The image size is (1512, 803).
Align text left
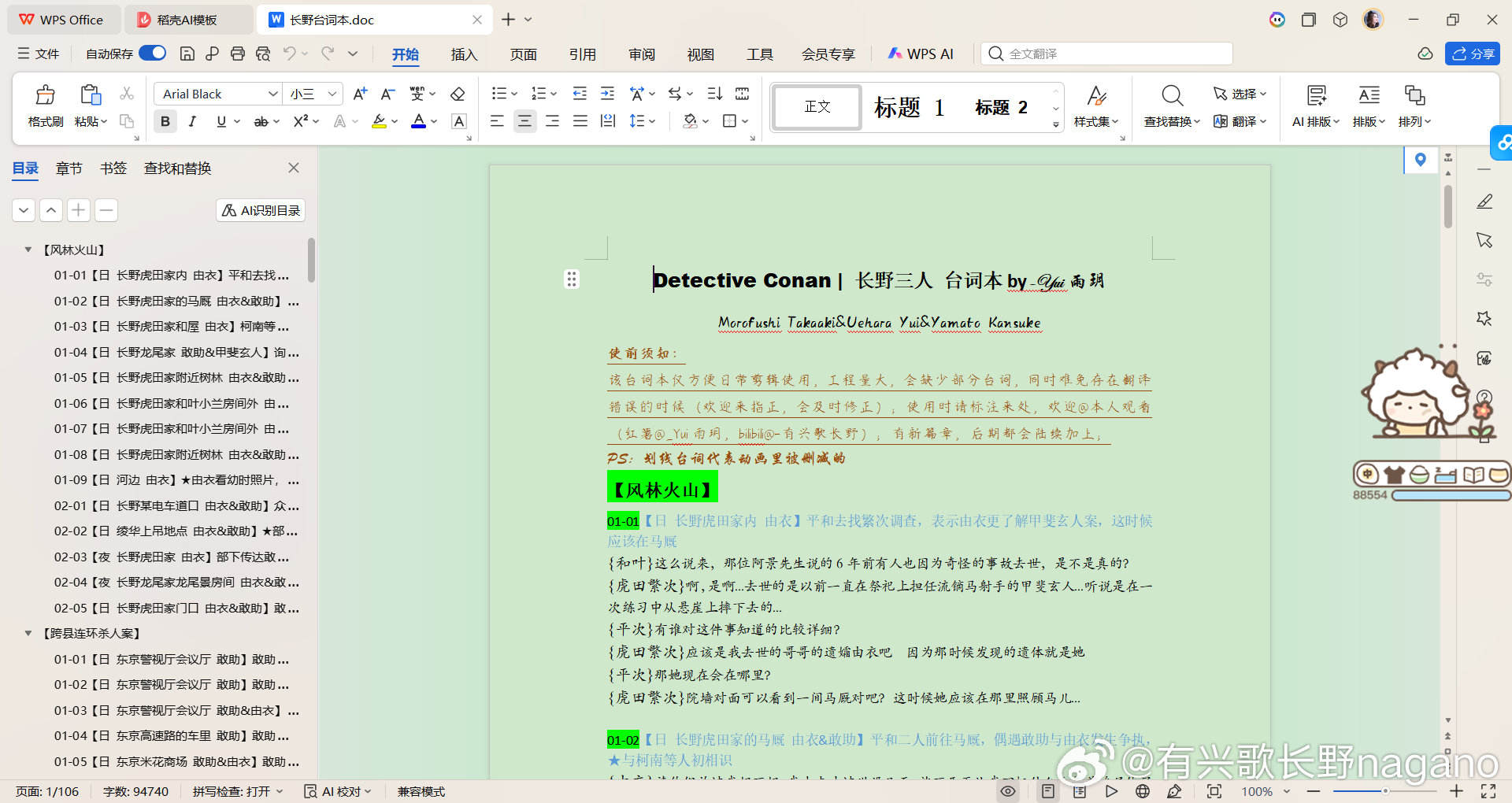click(497, 121)
